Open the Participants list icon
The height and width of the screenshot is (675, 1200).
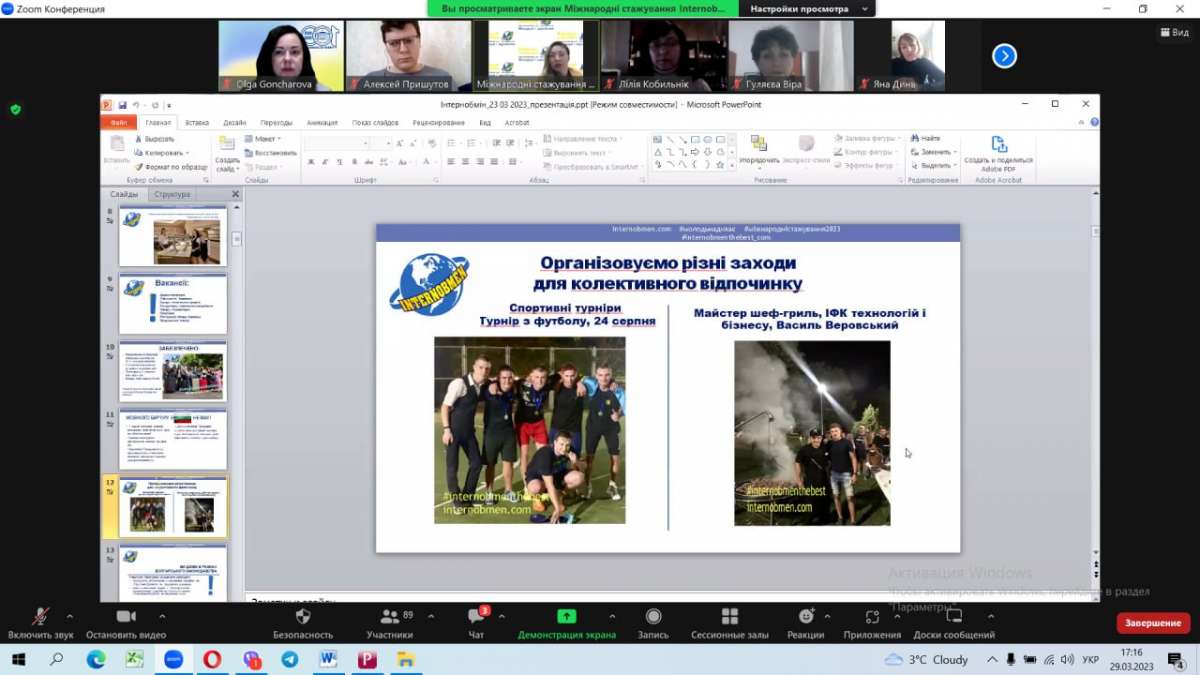coord(389,617)
